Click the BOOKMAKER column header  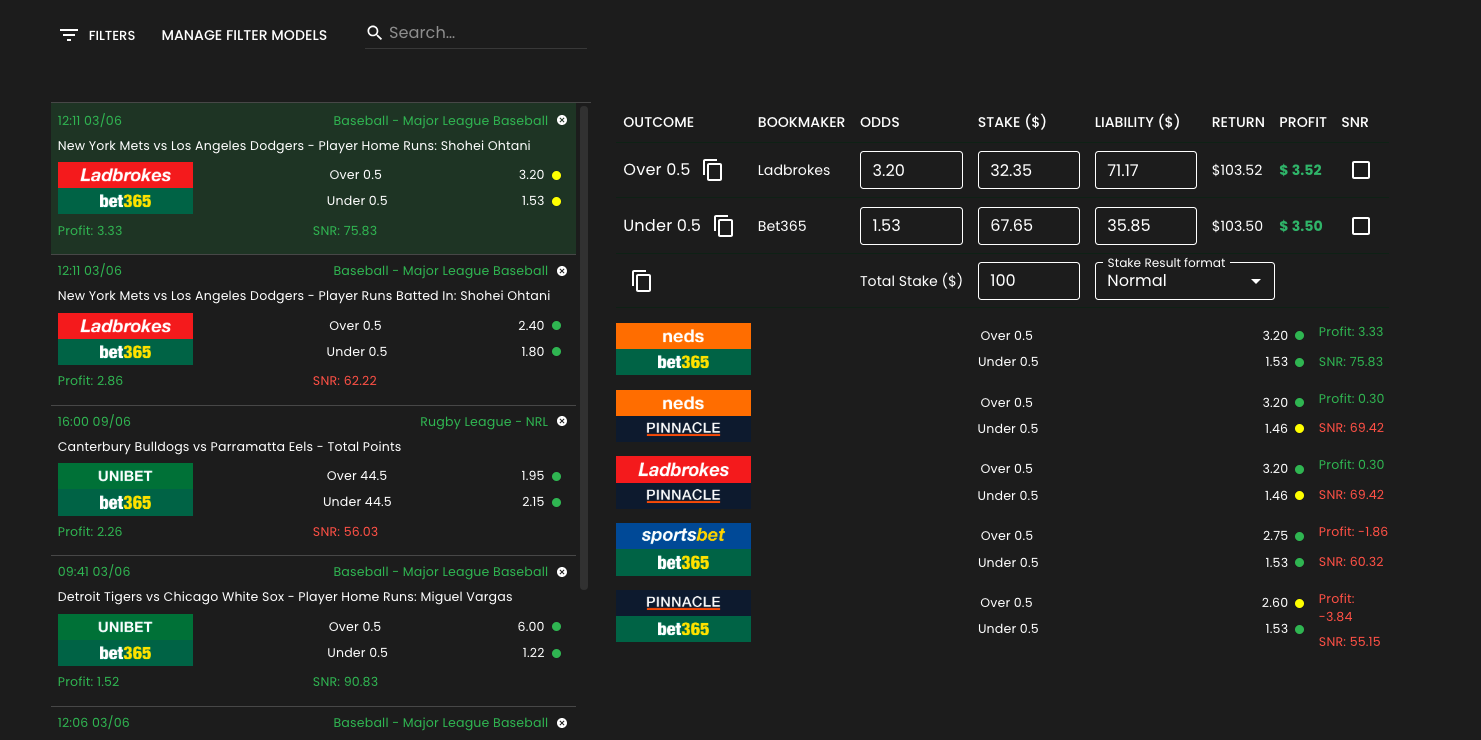point(801,122)
